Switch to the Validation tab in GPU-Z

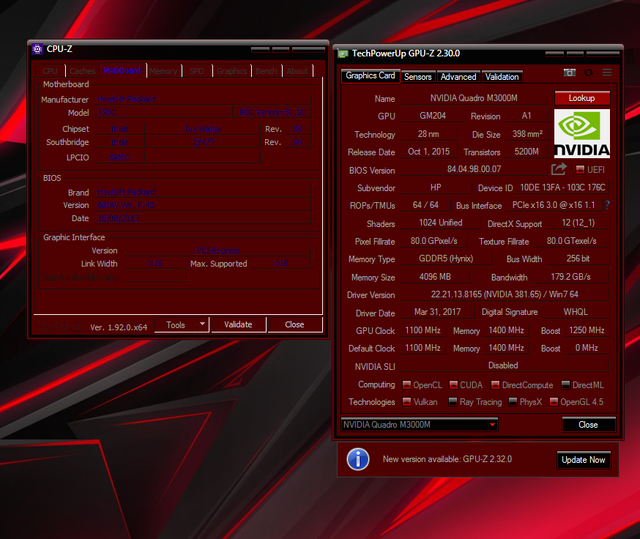click(502, 77)
